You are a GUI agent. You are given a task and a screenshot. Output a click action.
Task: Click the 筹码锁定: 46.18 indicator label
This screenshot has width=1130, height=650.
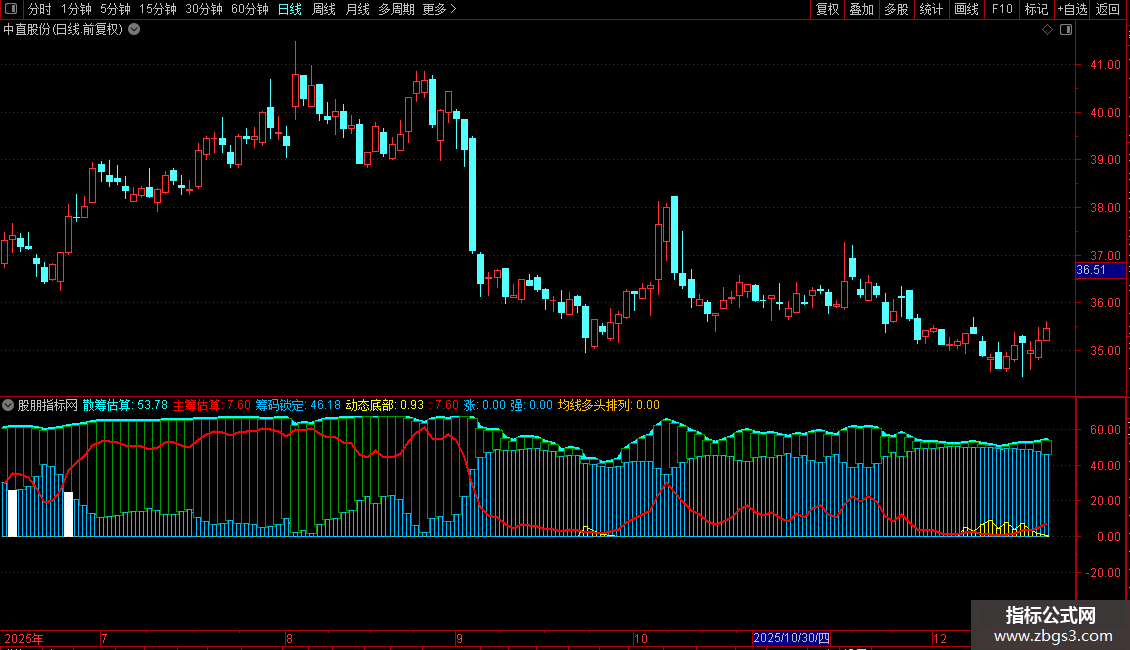[x=298, y=405]
